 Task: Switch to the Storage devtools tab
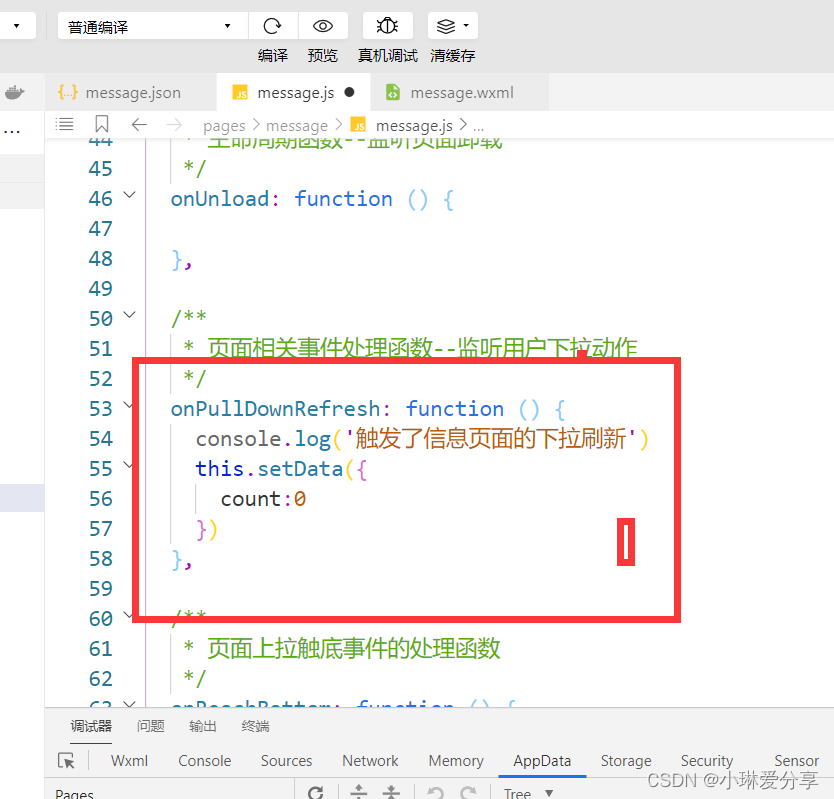point(626,761)
